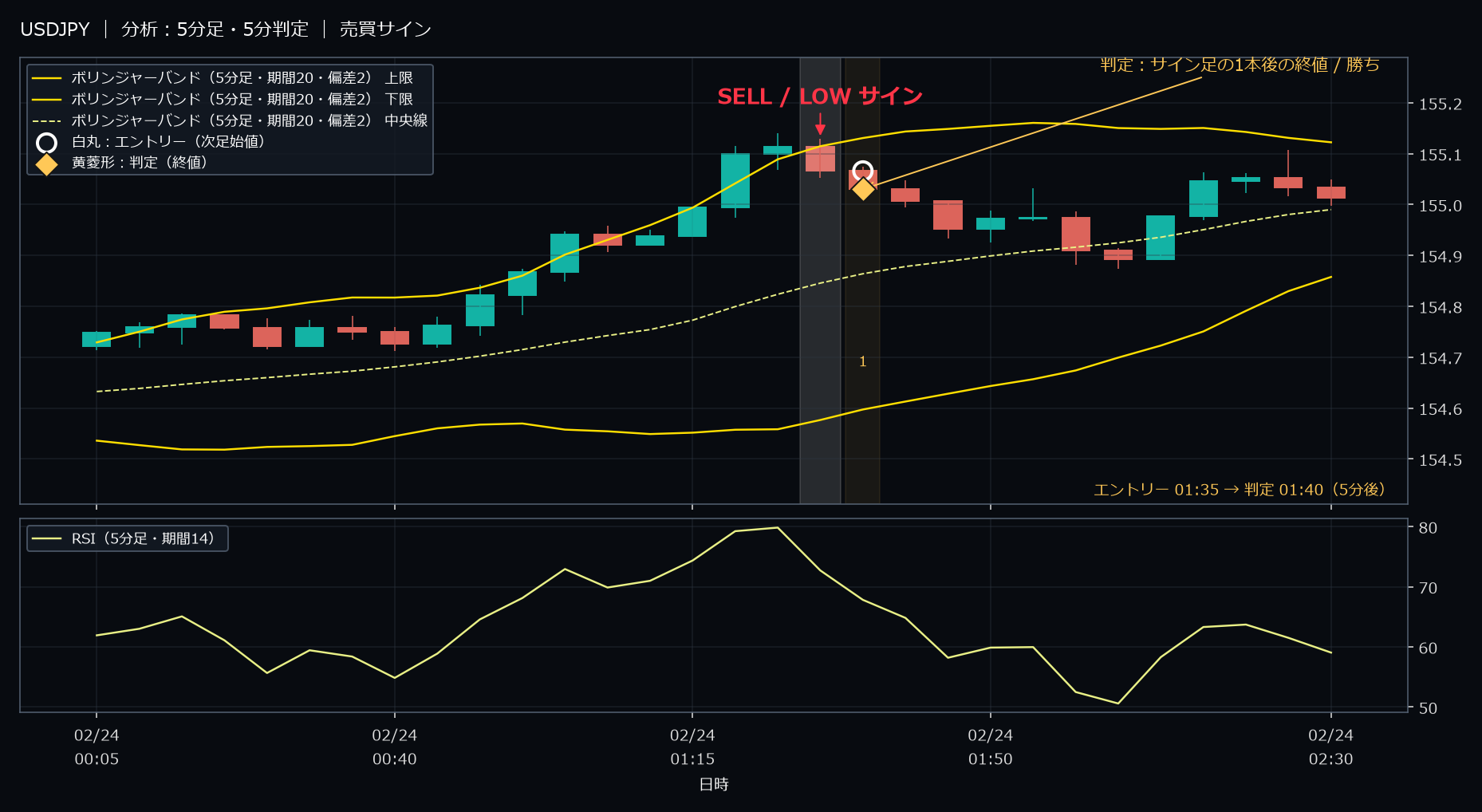Click the 154.5 price axis label
The width and height of the screenshot is (1482, 812).
1441,460
